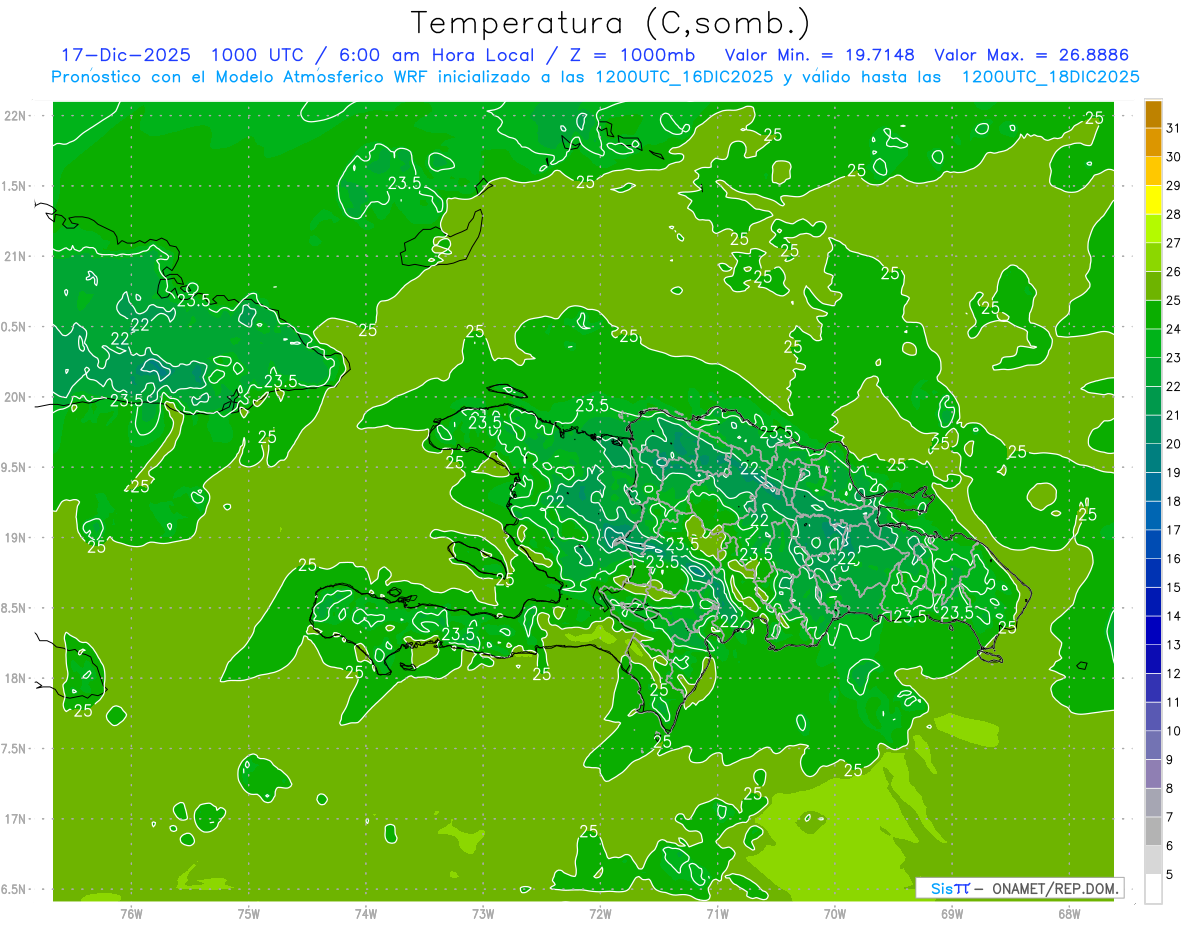Click the "1.5N" latitude axis label
The image size is (1200, 927).
click(x=15, y=186)
